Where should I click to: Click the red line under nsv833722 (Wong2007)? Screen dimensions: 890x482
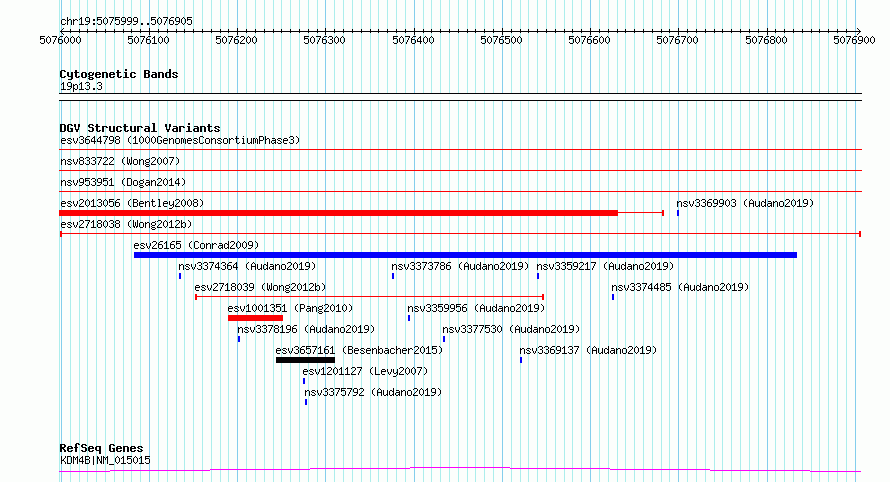point(460,171)
